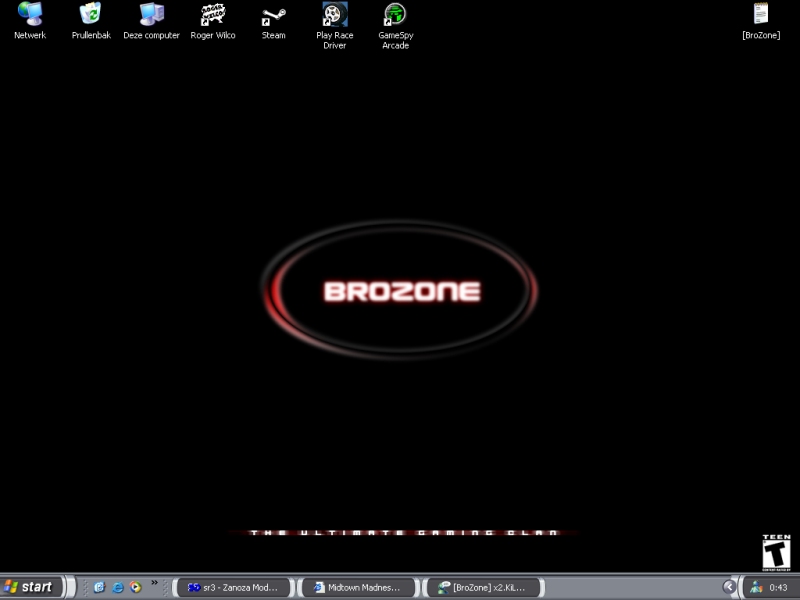Click the Start button
The height and width of the screenshot is (600, 800).
pyautogui.click(x=31, y=587)
